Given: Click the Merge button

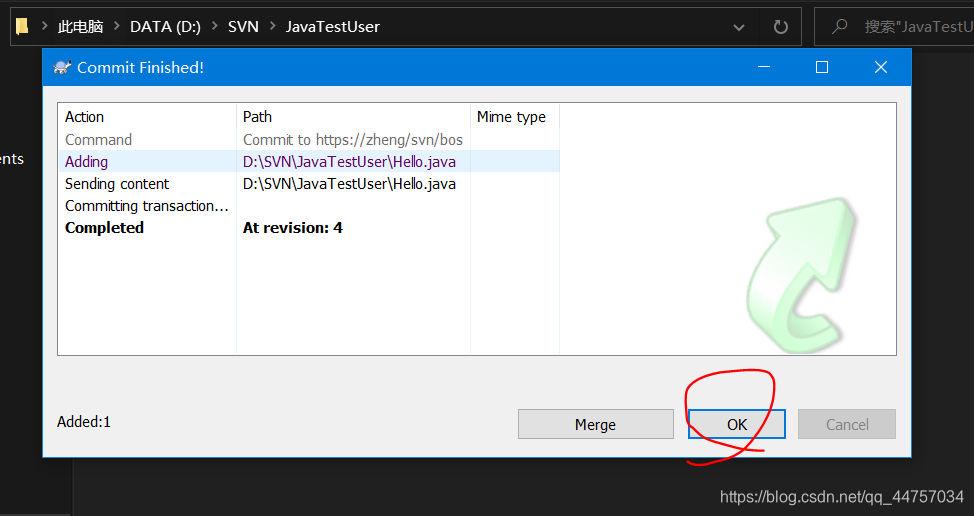Looking at the screenshot, I should (596, 424).
